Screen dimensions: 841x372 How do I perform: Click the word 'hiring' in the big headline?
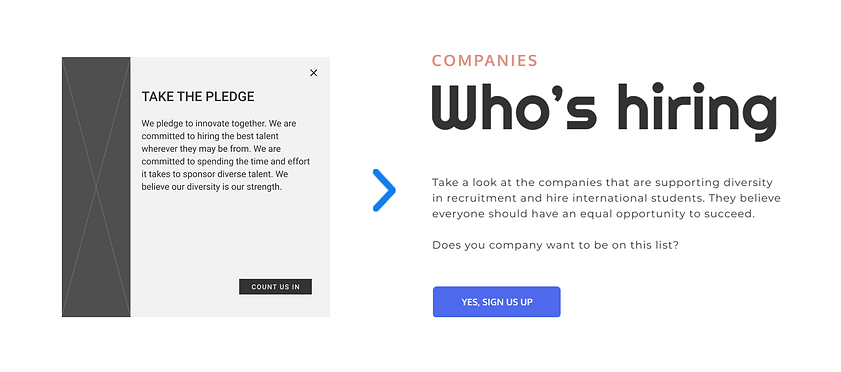click(x=697, y=110)
